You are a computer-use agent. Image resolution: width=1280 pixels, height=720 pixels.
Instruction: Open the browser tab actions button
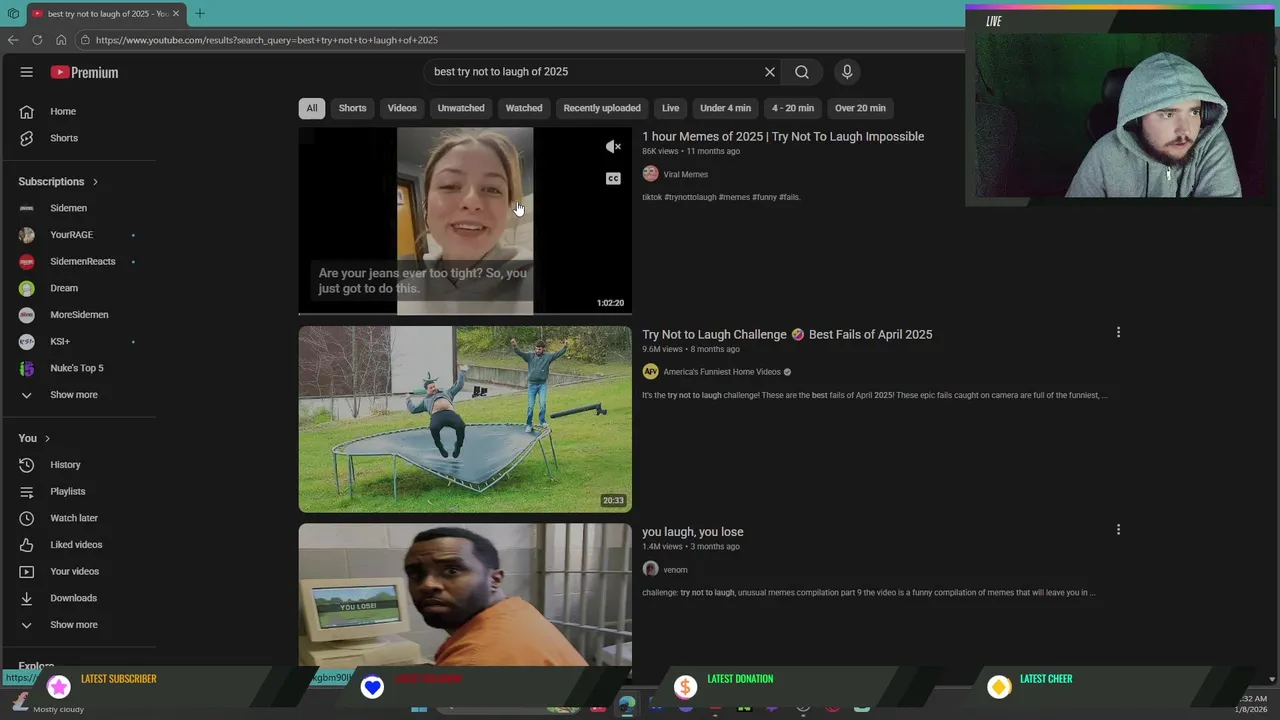(x=13, y=14)
